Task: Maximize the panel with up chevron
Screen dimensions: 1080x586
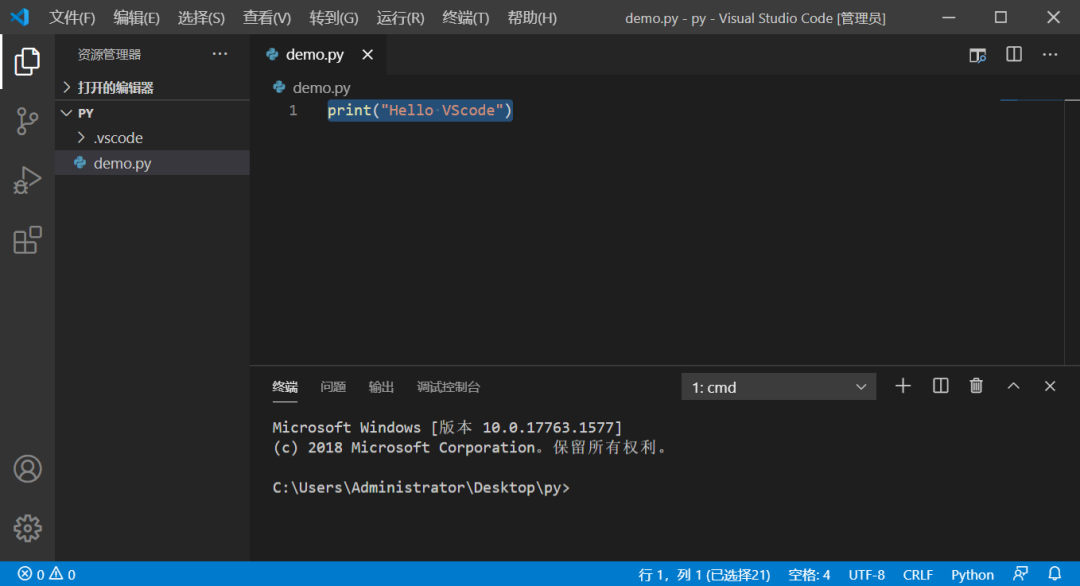Action: [1013, 386]
